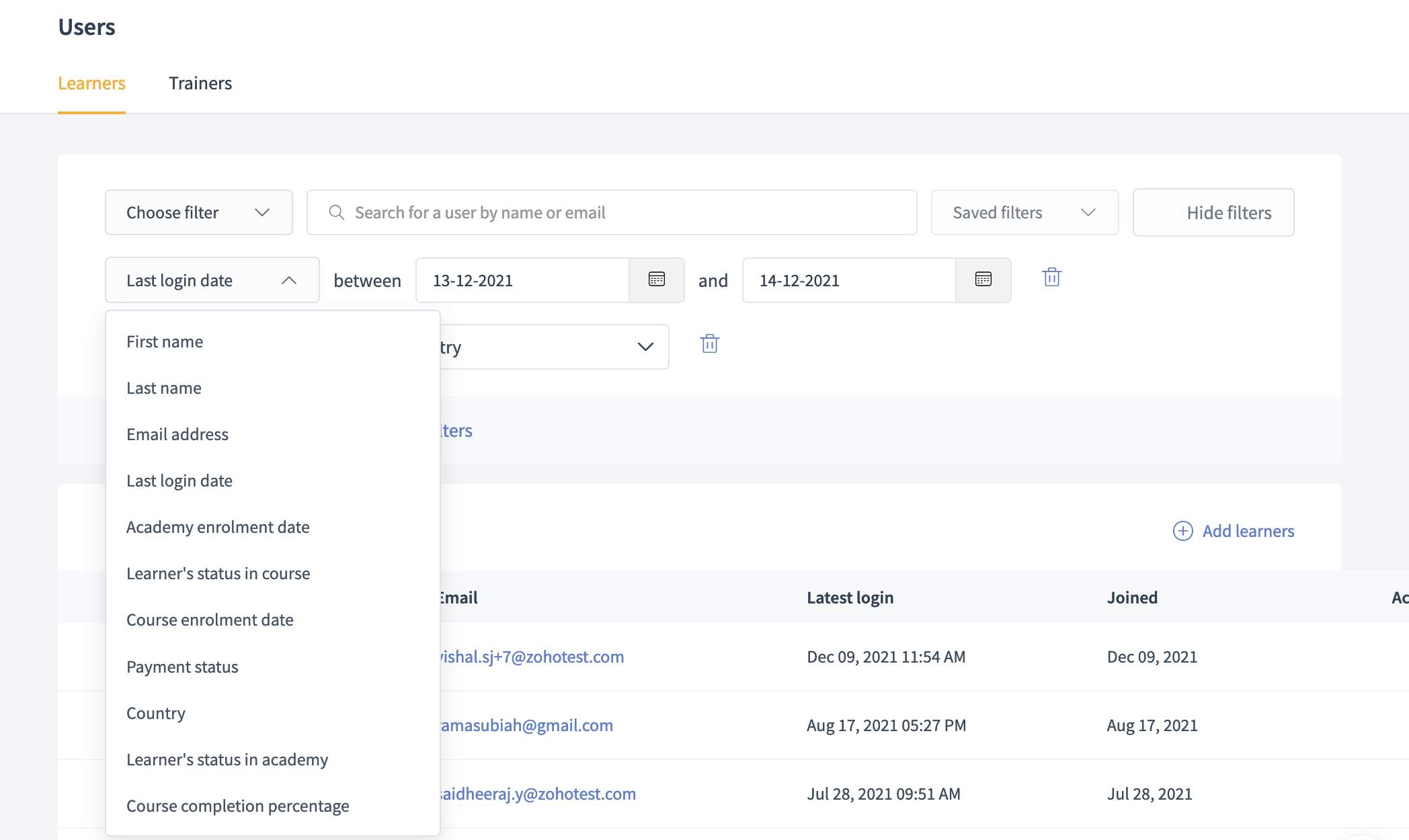Viewport: 1409px width, 840px height.
Task: Open the ramasubiah@gmail.com email link
Action: click(526, 726)
